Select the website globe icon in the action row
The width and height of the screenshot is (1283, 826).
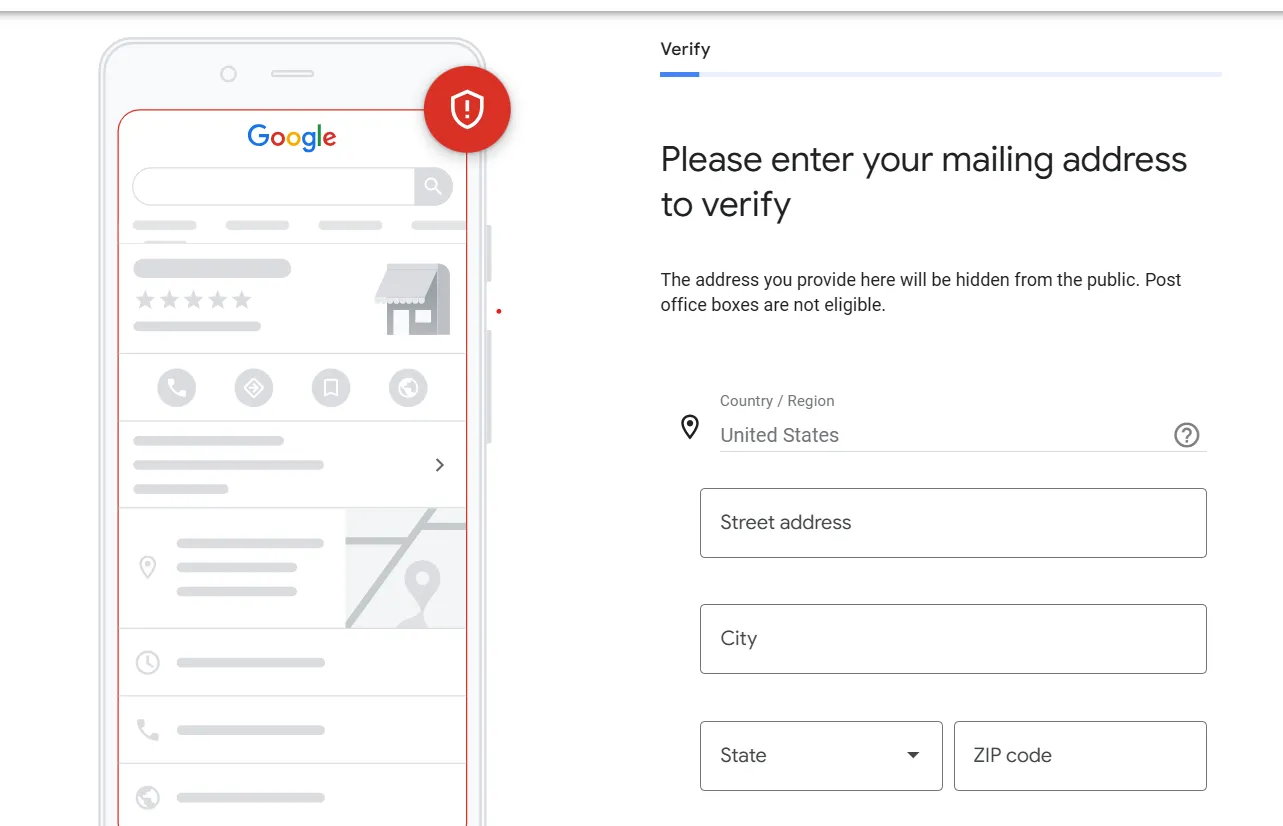tap(408, 388)
